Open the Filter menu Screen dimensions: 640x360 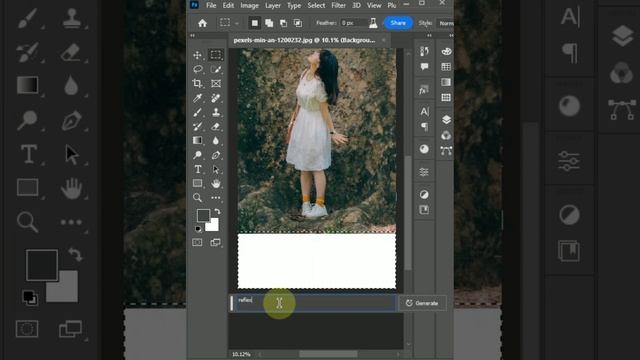338,5
